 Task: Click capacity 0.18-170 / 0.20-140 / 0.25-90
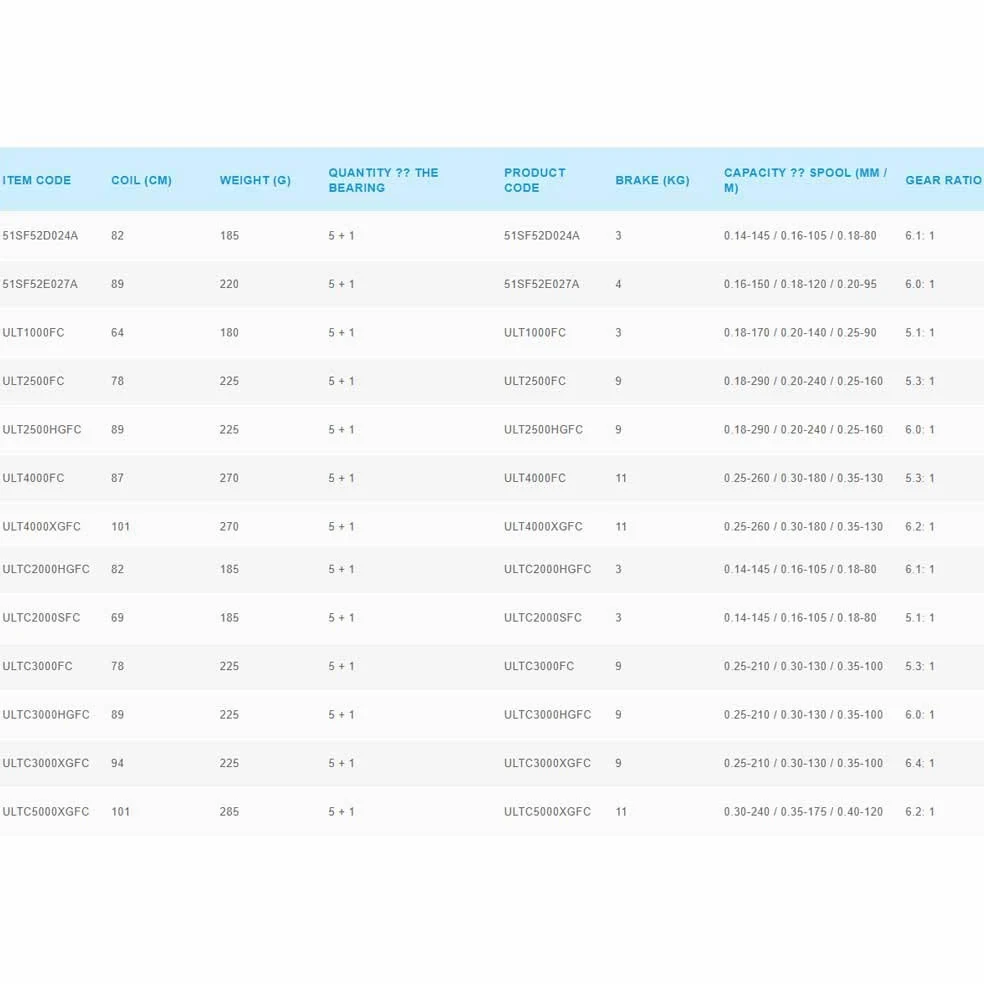(800, 333)
